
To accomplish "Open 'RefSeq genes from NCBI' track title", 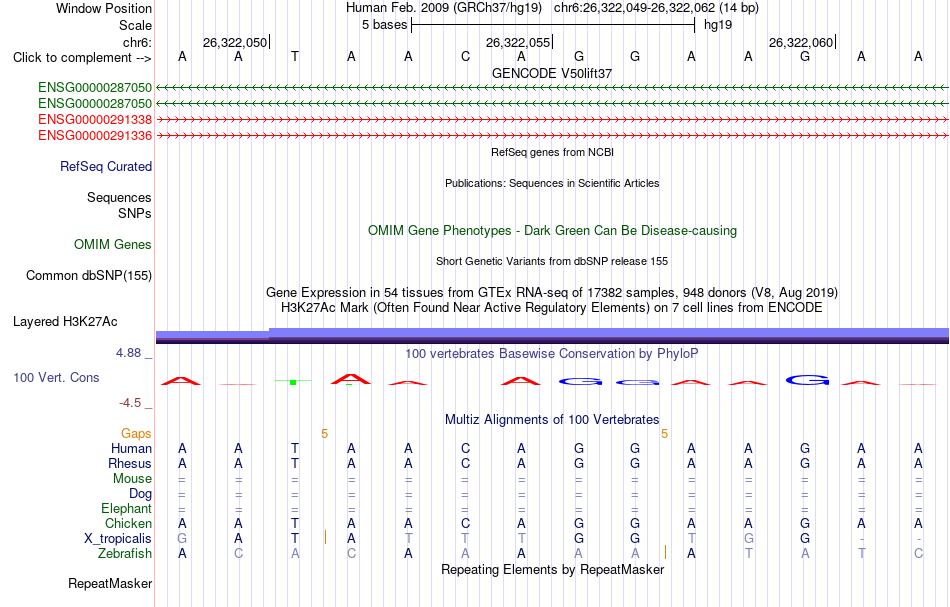I will 553,152.
